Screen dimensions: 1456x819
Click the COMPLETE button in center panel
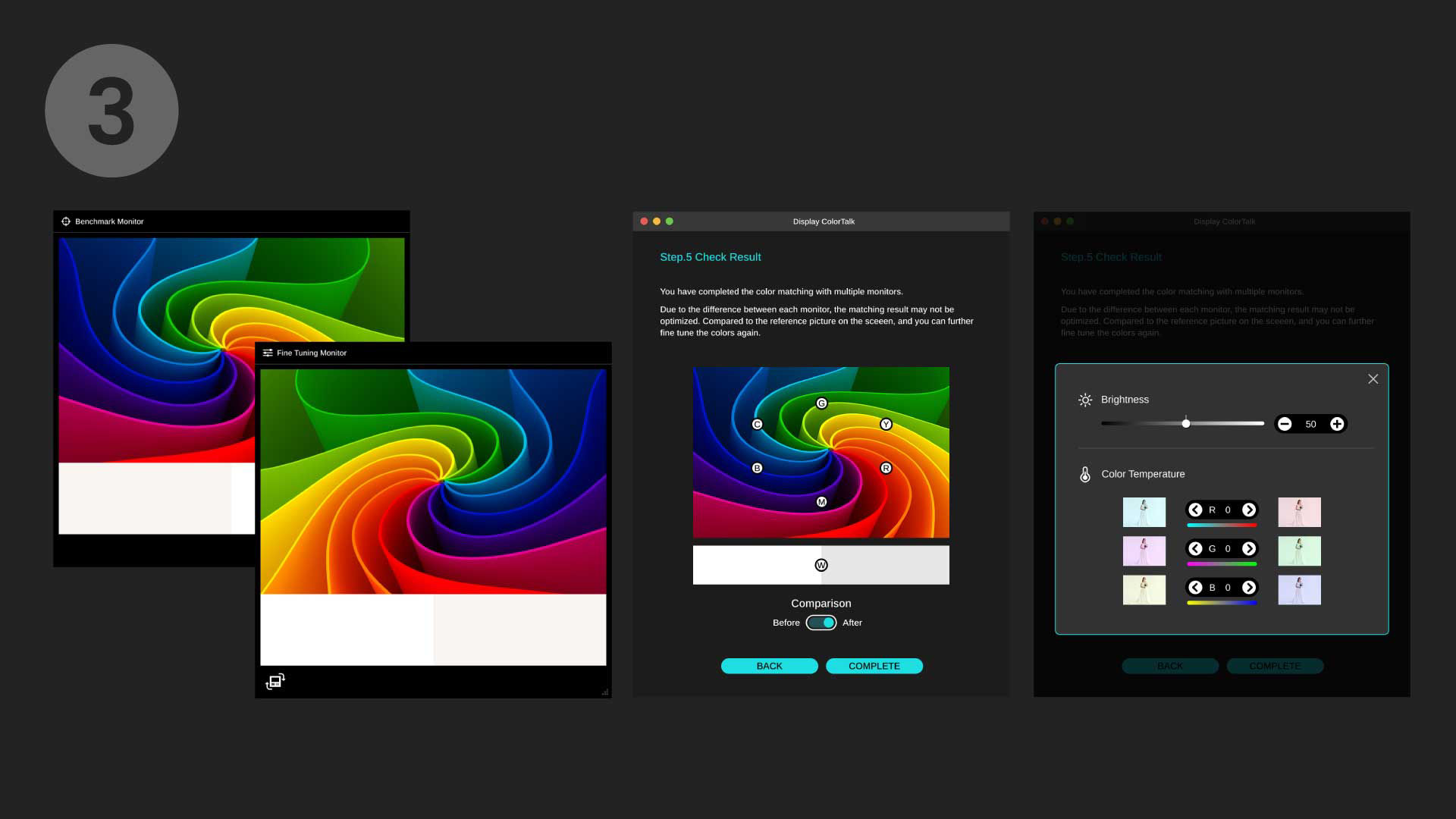point(873,666)
